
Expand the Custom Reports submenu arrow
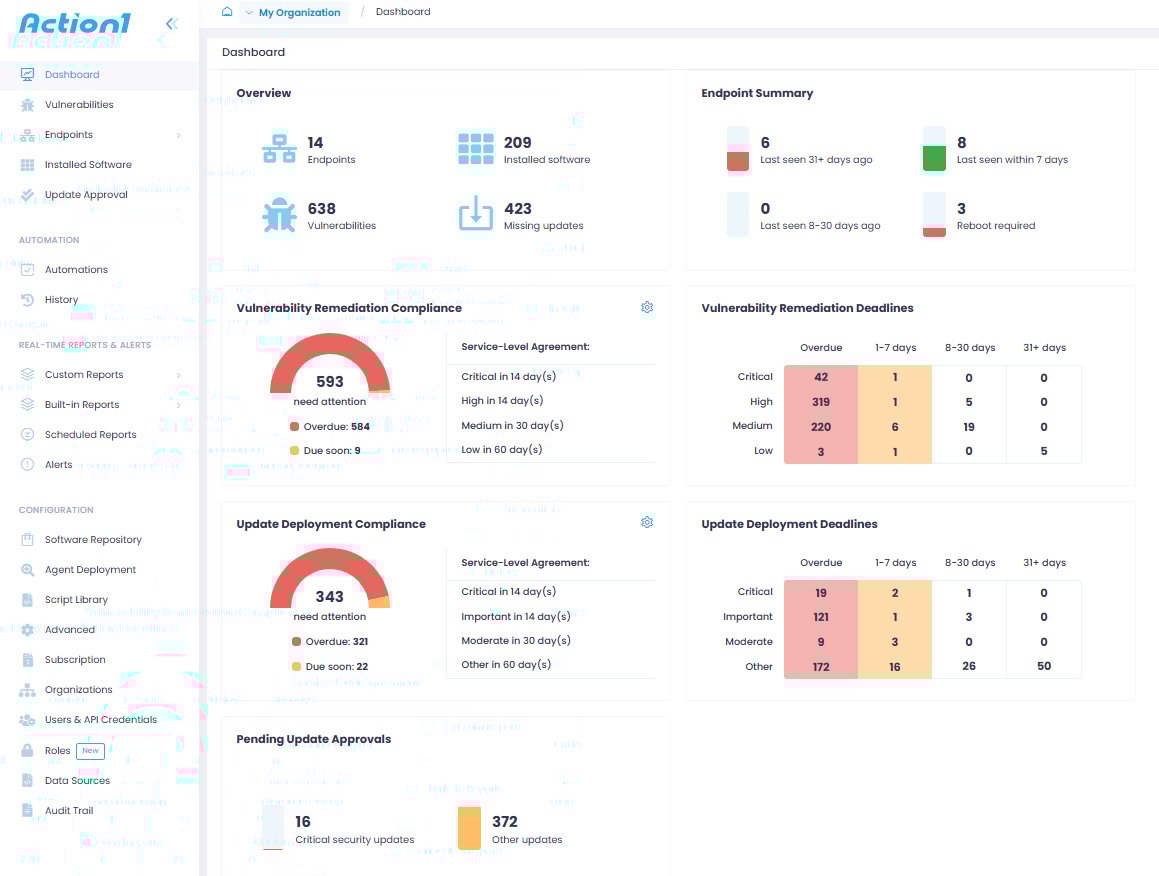(x=179, y=375)
